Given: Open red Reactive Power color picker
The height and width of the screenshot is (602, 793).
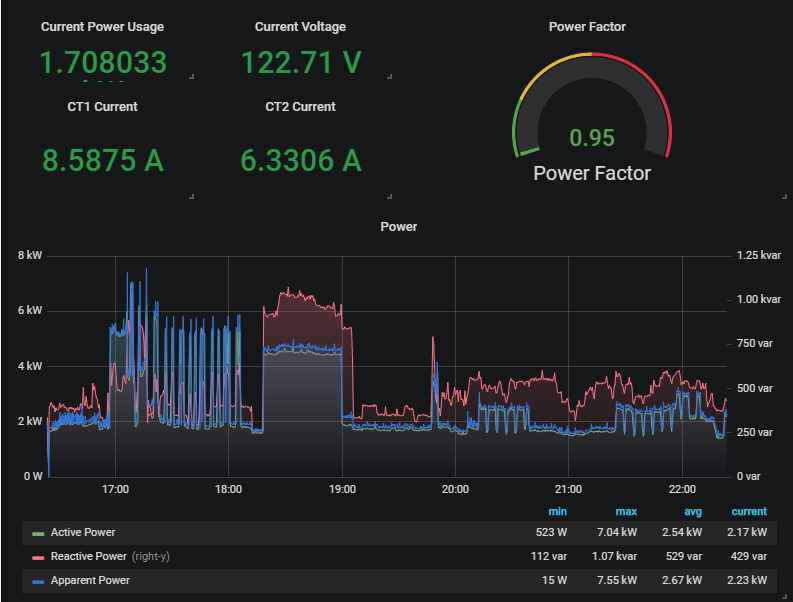Looking at the screenshot, I should [x=38, y=557].
